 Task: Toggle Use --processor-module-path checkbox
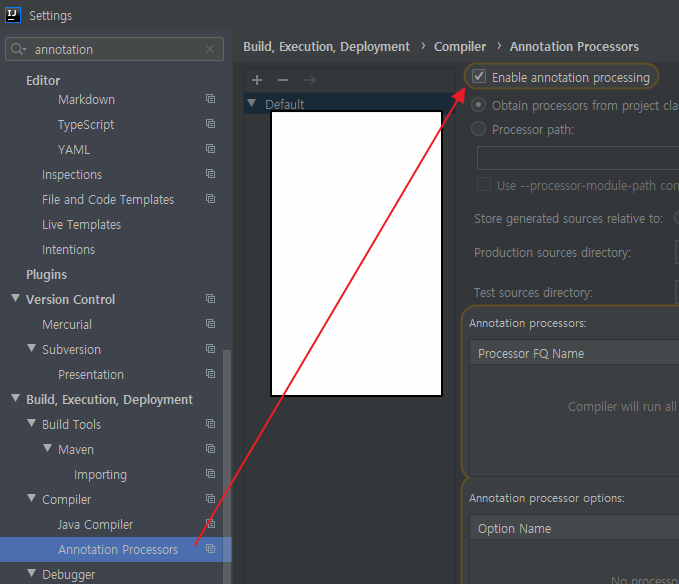pyautogui.click(x=484, y=184)
